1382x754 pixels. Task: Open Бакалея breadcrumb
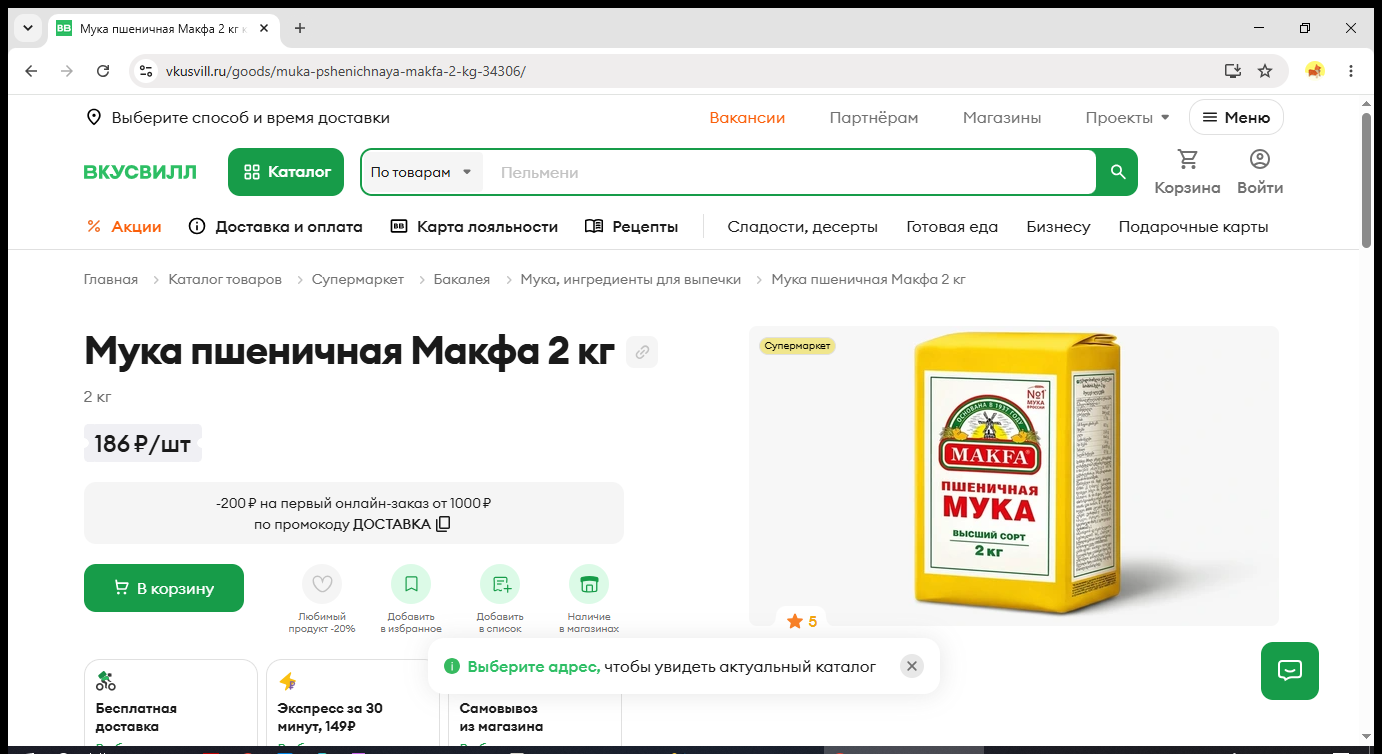(462, 280)
